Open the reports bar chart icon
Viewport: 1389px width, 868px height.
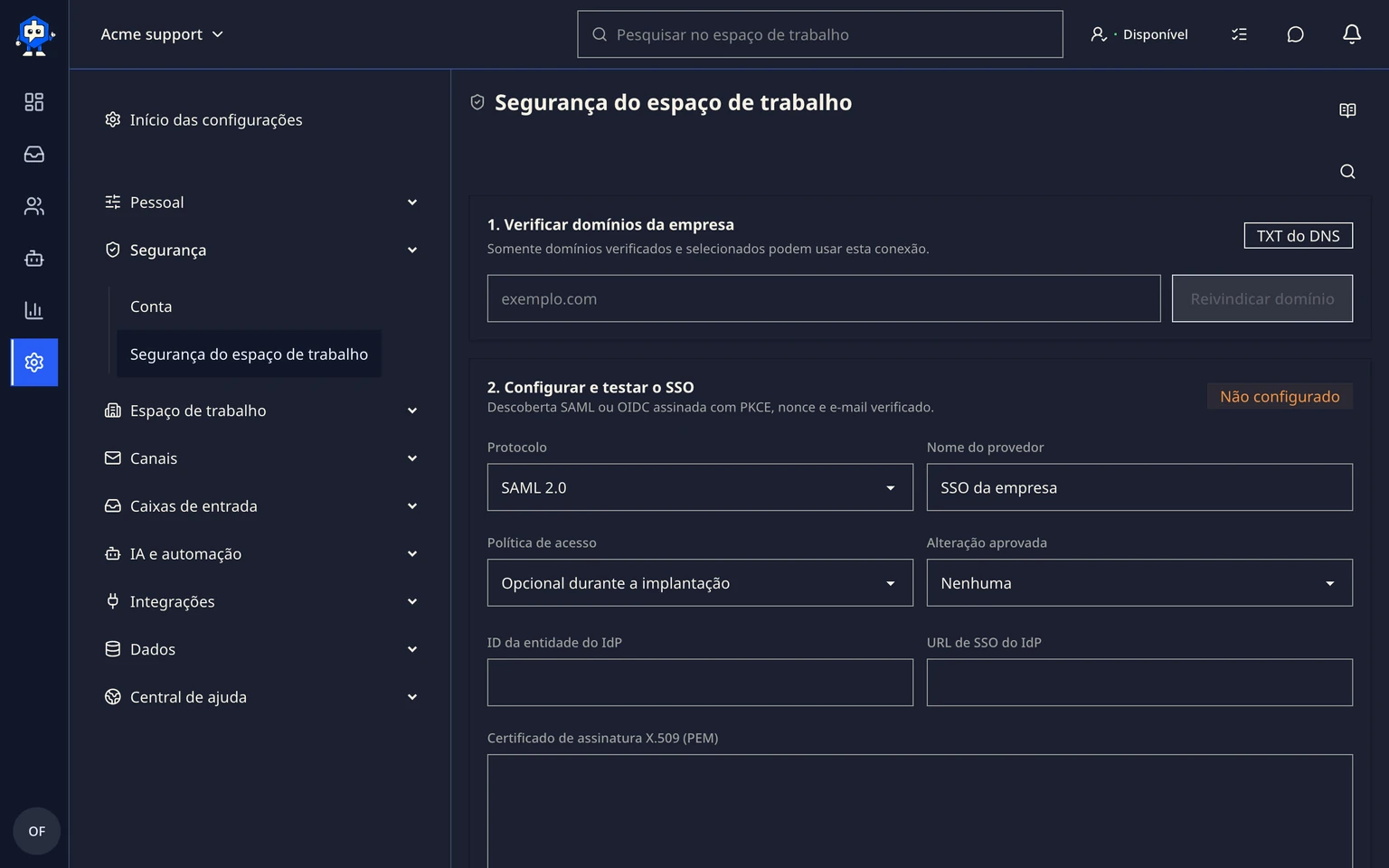pyautogui.click(x=34, y=310)
